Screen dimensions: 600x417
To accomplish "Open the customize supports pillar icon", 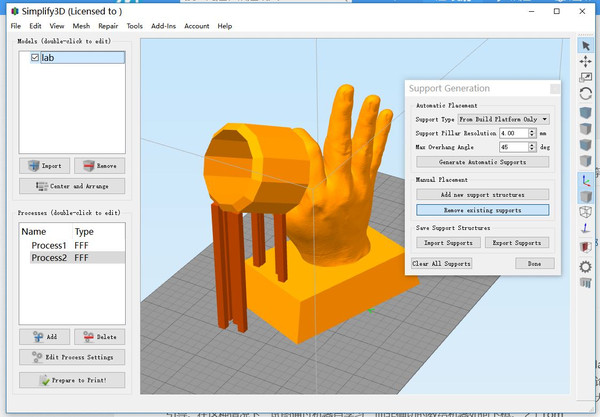I will (x=585, y=283).
